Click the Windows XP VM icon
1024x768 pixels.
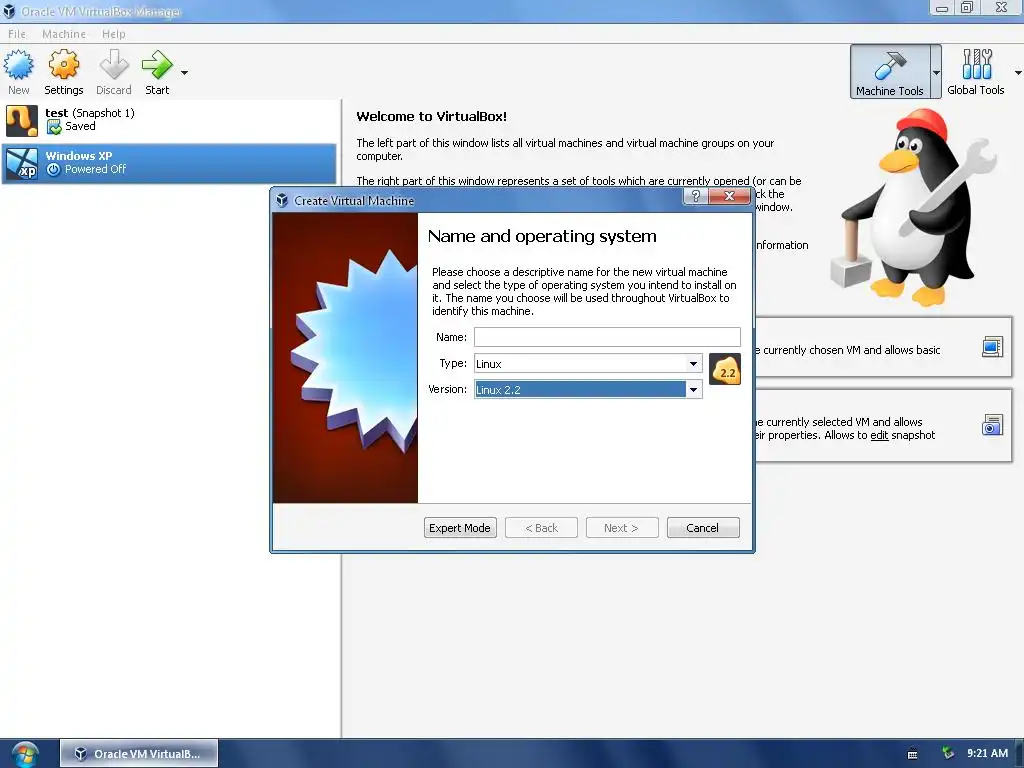pos(22,163)
